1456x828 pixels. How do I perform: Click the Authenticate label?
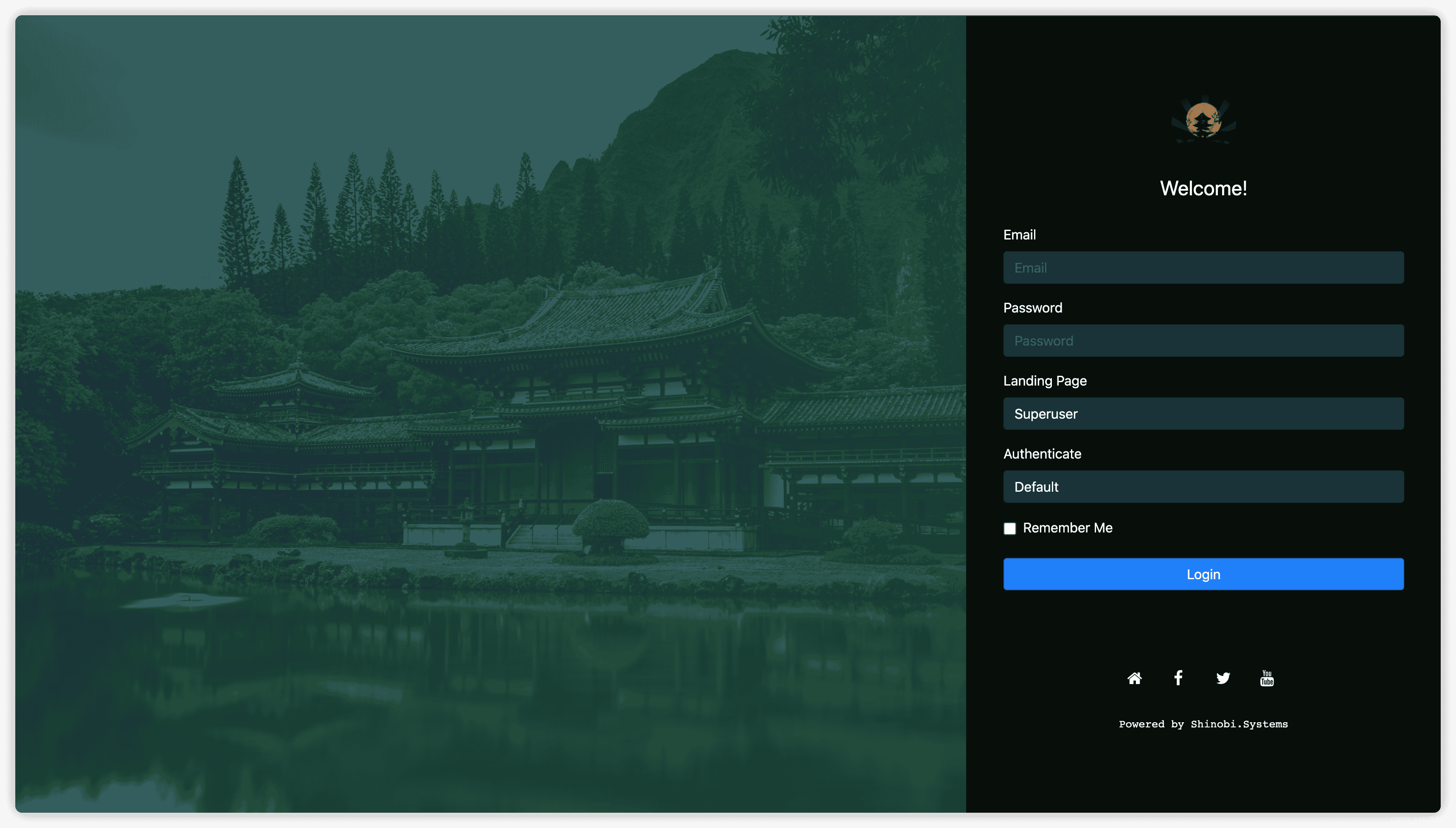(1042, 454)
